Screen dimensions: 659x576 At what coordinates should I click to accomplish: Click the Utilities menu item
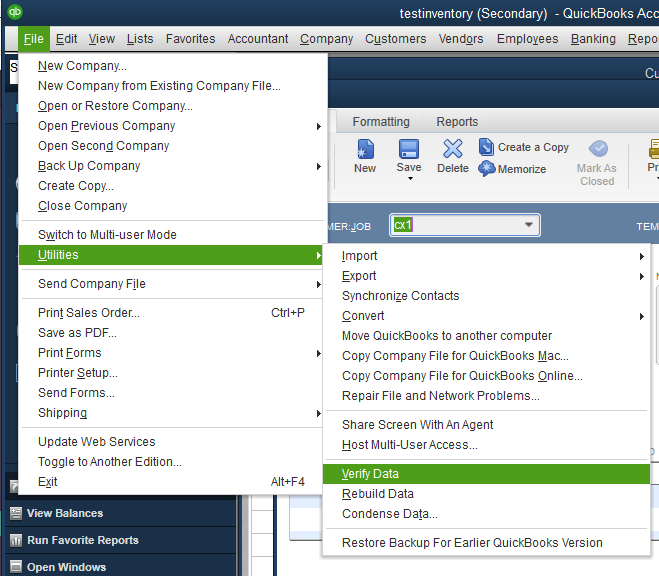(171, 255)
